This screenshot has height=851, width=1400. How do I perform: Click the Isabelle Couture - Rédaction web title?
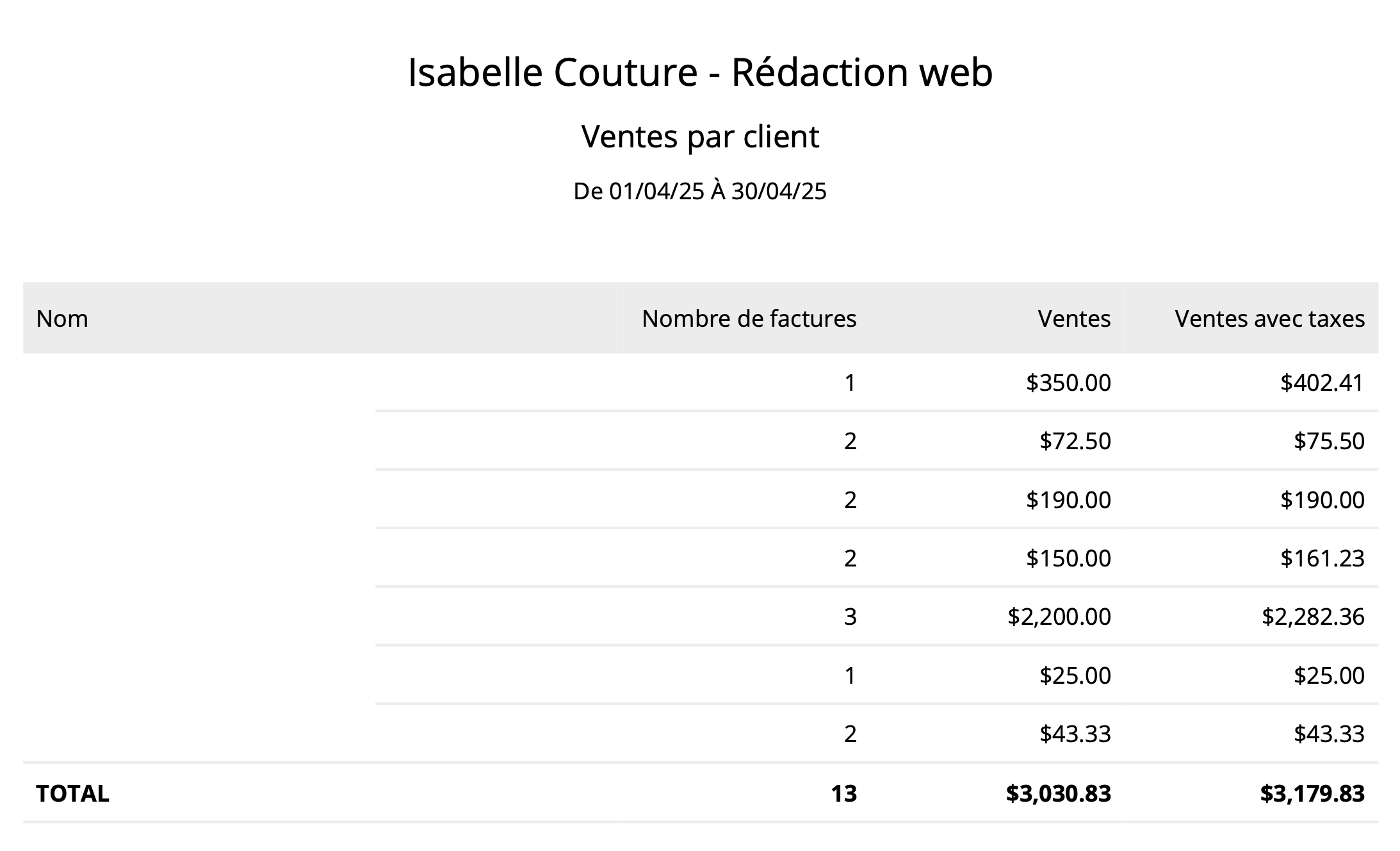700,72
